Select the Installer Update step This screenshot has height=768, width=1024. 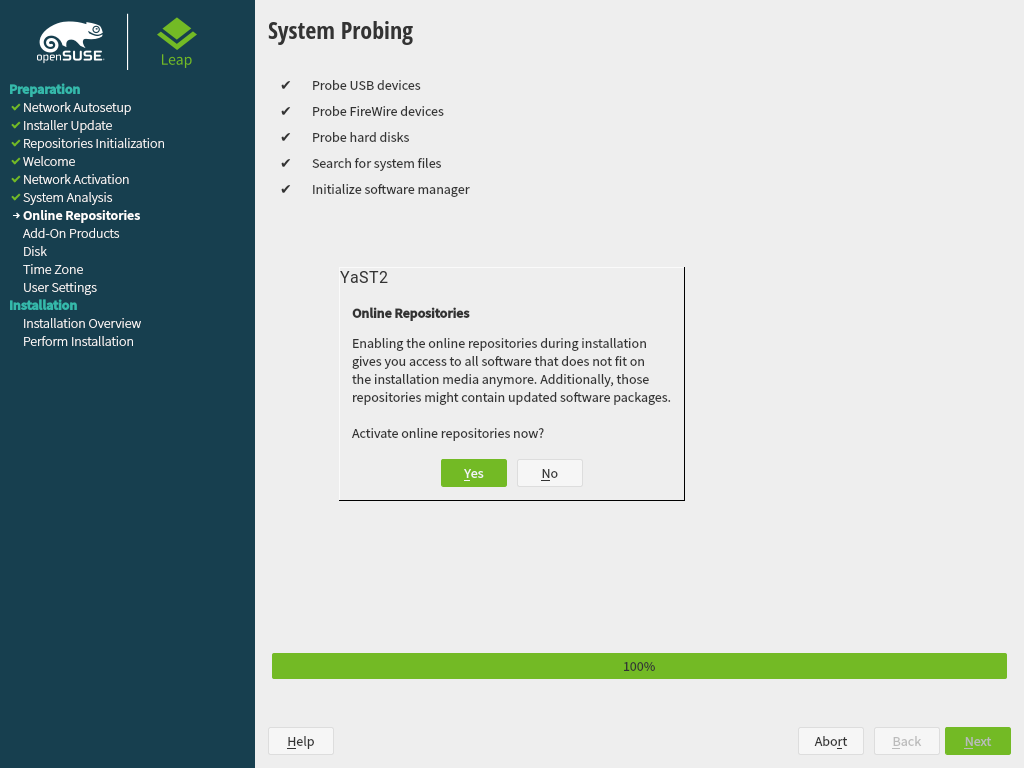coord(67,125)
